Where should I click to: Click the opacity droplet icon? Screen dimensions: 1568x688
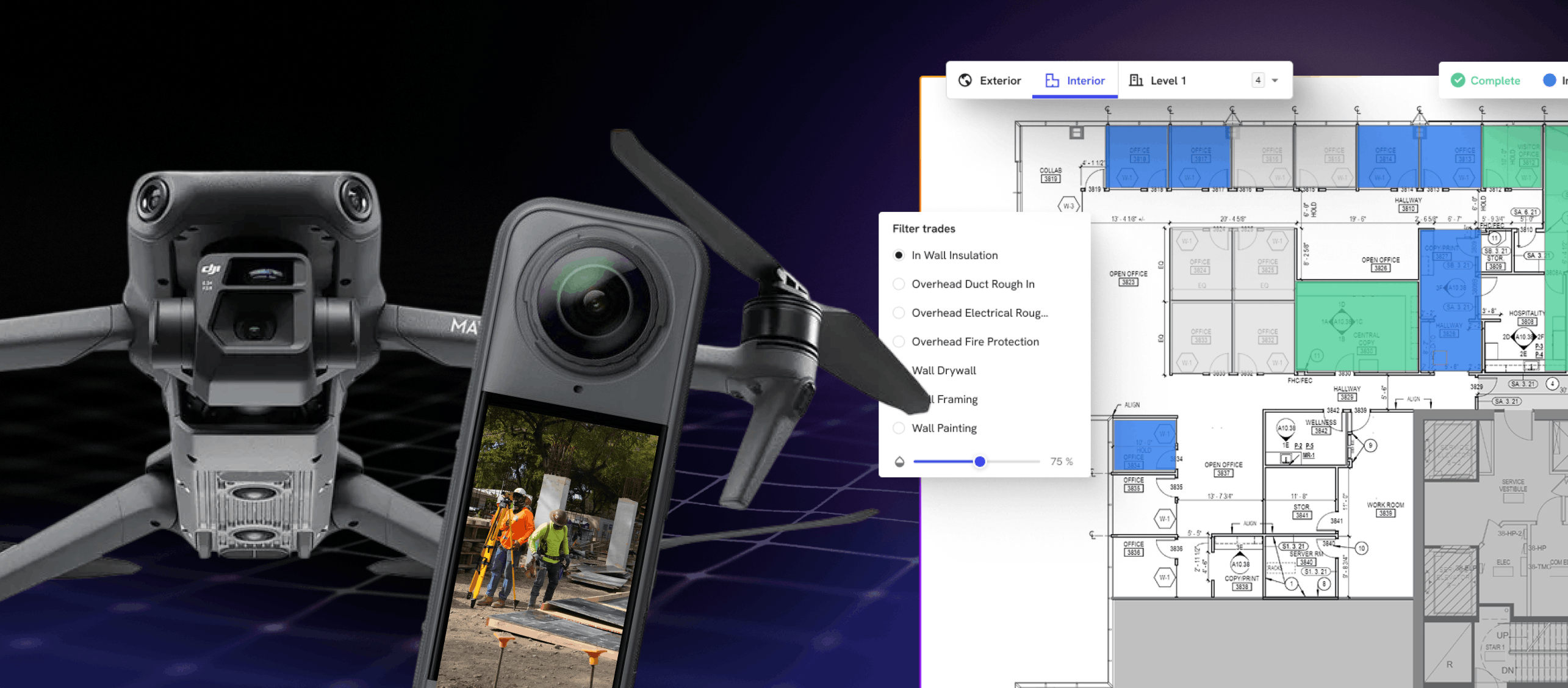[899, 462]
